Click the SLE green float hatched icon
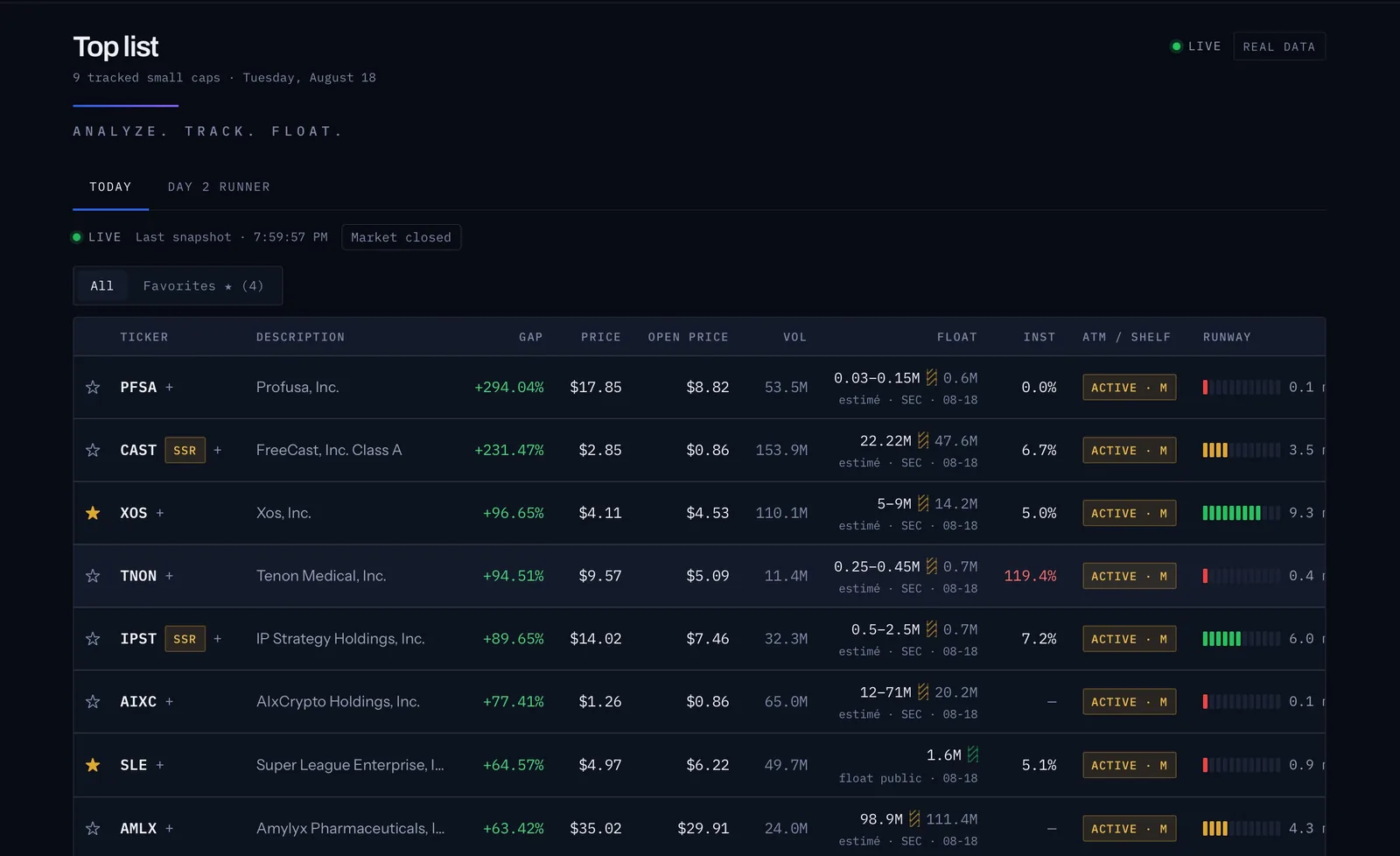This screenshot has width=1400, height=856. point(973,754)
